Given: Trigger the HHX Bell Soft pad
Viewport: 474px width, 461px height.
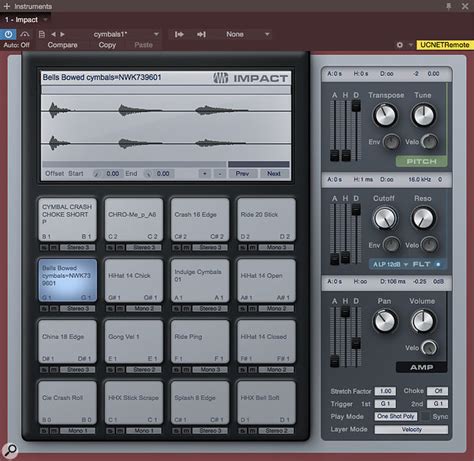Looking at the screenshot, I should point(266,403).
